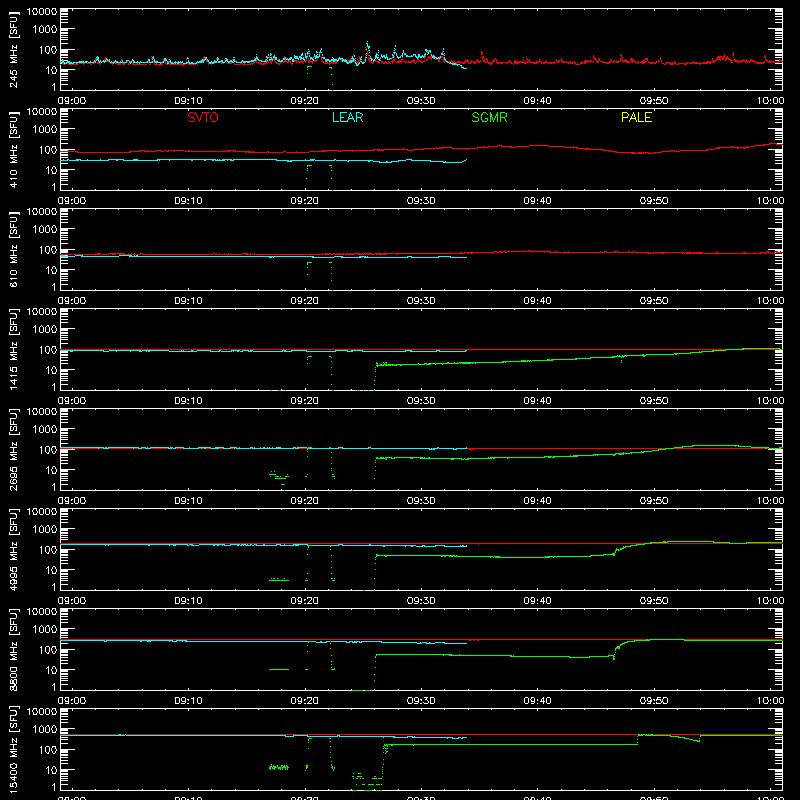Screen dimensions: 800x800
Task: Select the "410 MHz [SFU]" axis title
Action: coord(13,149)
